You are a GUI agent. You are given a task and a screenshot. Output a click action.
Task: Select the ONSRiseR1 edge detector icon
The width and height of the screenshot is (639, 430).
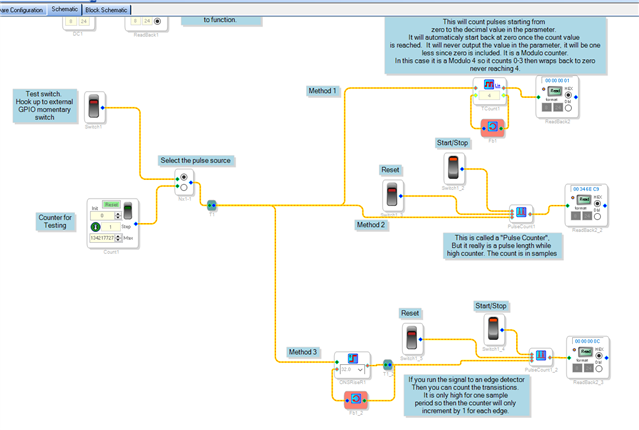[353, 359]
